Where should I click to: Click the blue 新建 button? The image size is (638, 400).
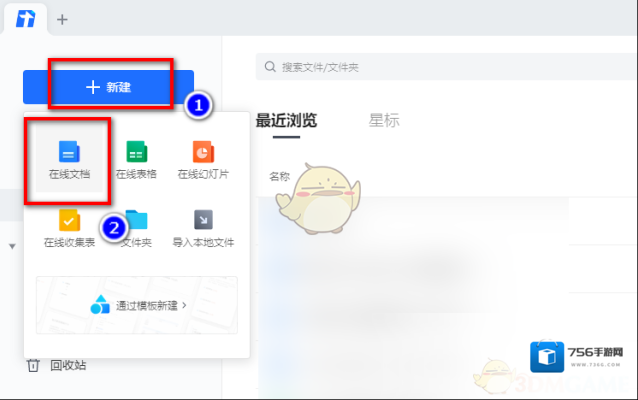(x=108, y=87)
